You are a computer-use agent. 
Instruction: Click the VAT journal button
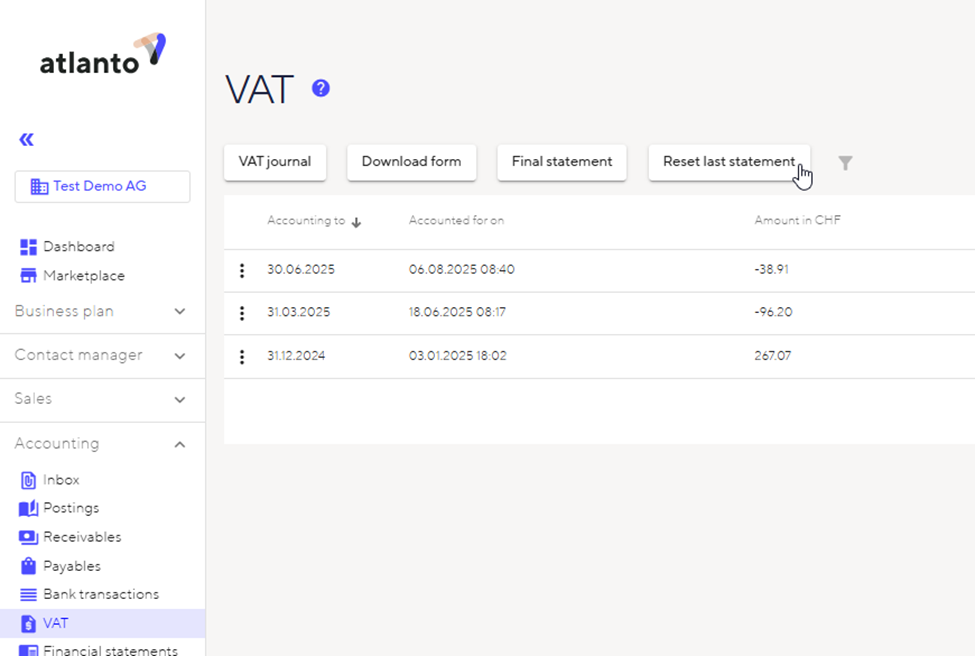coord(274,162)
